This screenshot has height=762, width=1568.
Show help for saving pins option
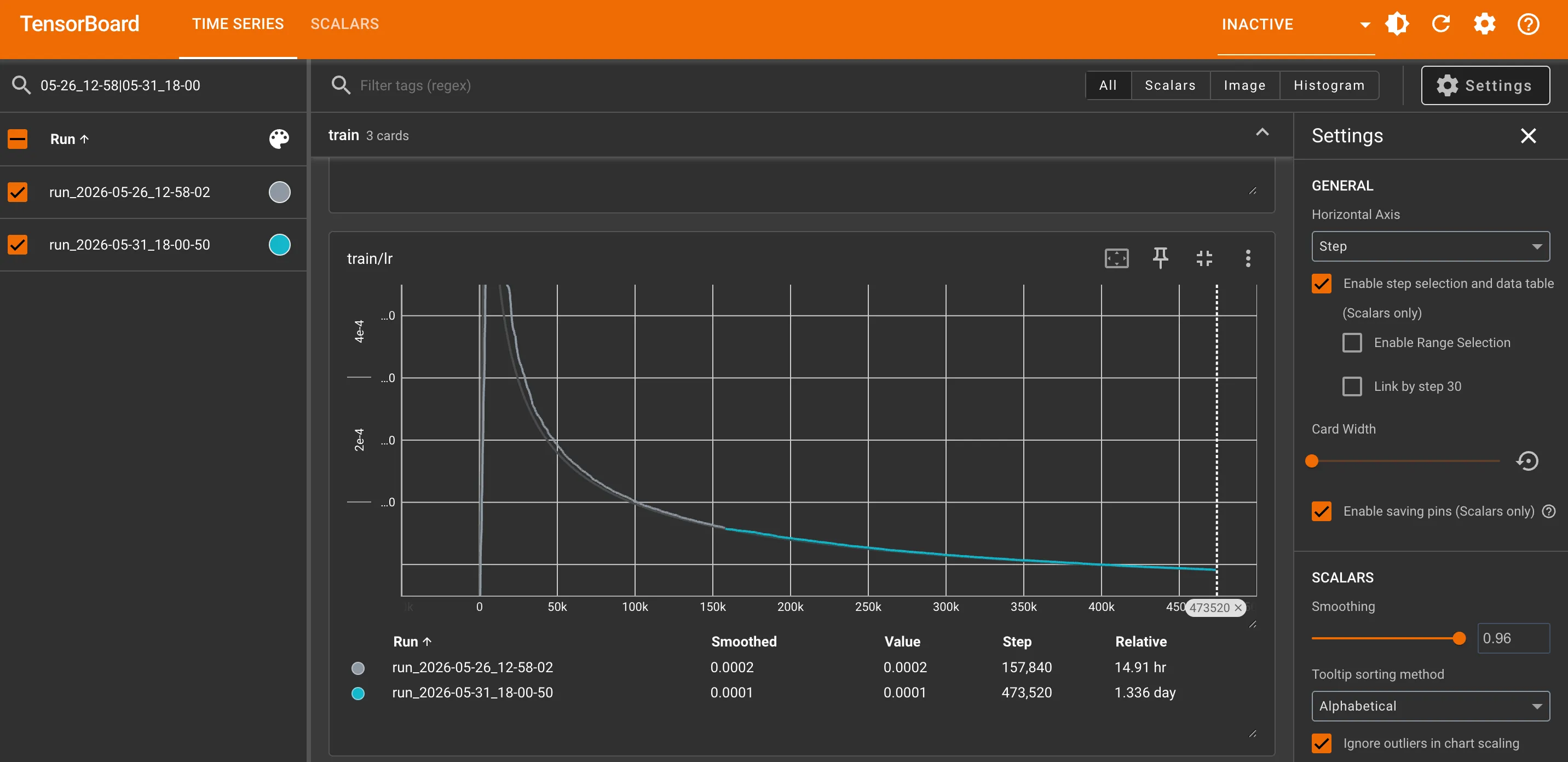tap(1549, 511)
